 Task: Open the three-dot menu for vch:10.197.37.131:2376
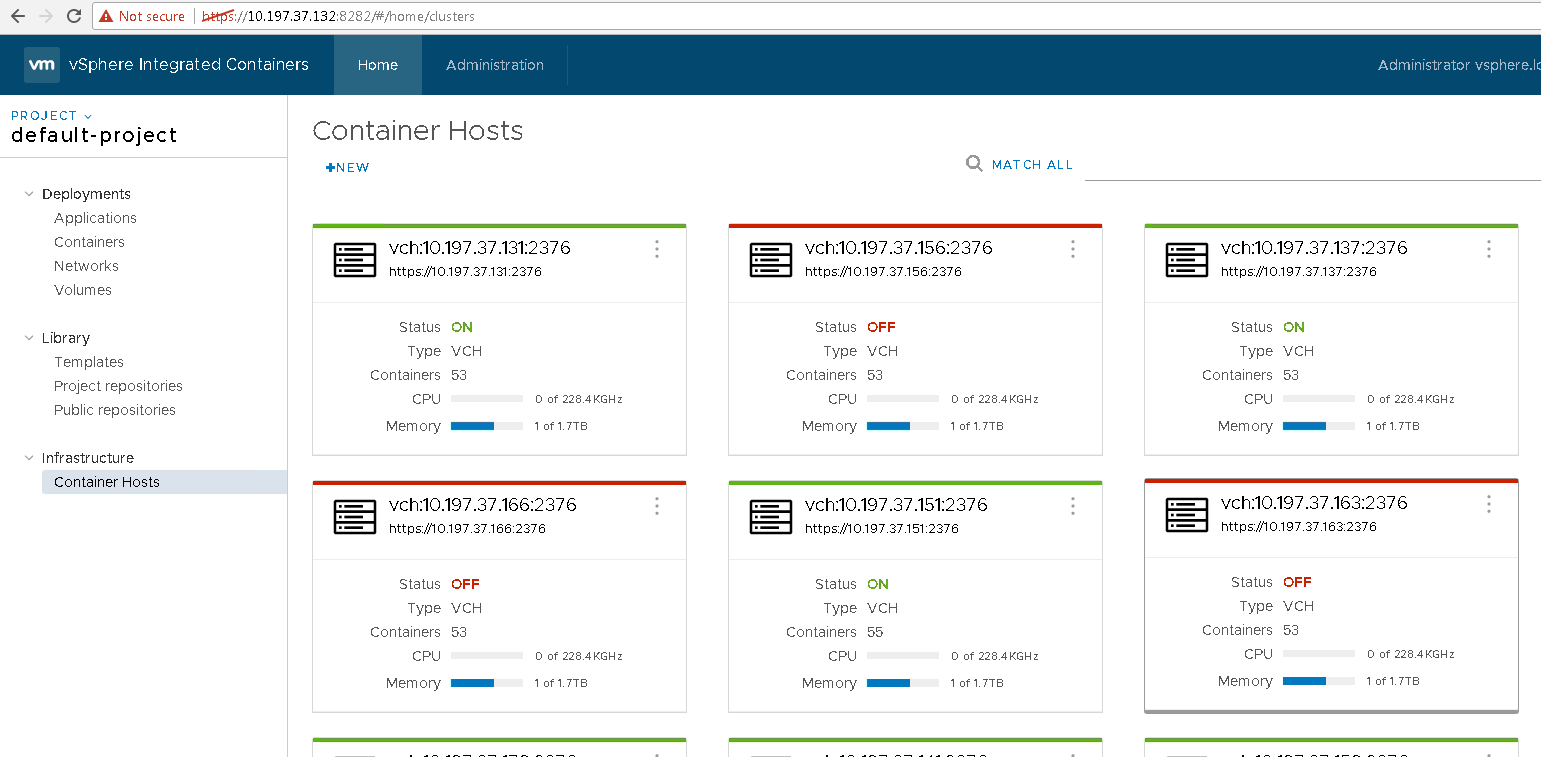click(657, 249)
